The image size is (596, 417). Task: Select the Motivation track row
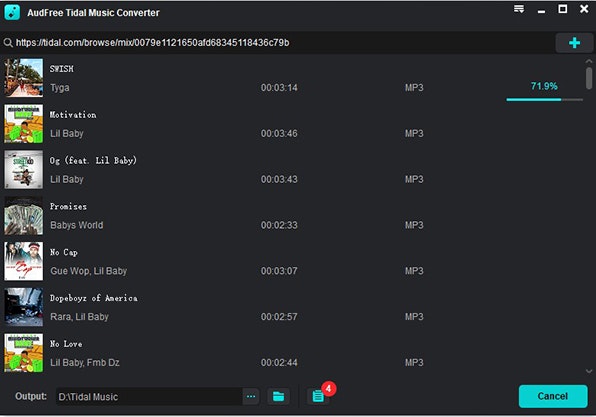(293, 124)
